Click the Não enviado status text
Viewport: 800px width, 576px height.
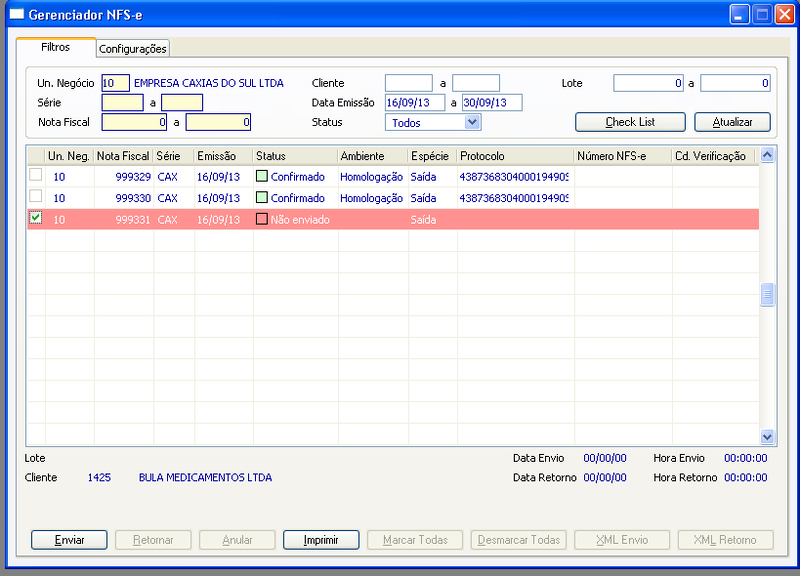click(300, 220)
